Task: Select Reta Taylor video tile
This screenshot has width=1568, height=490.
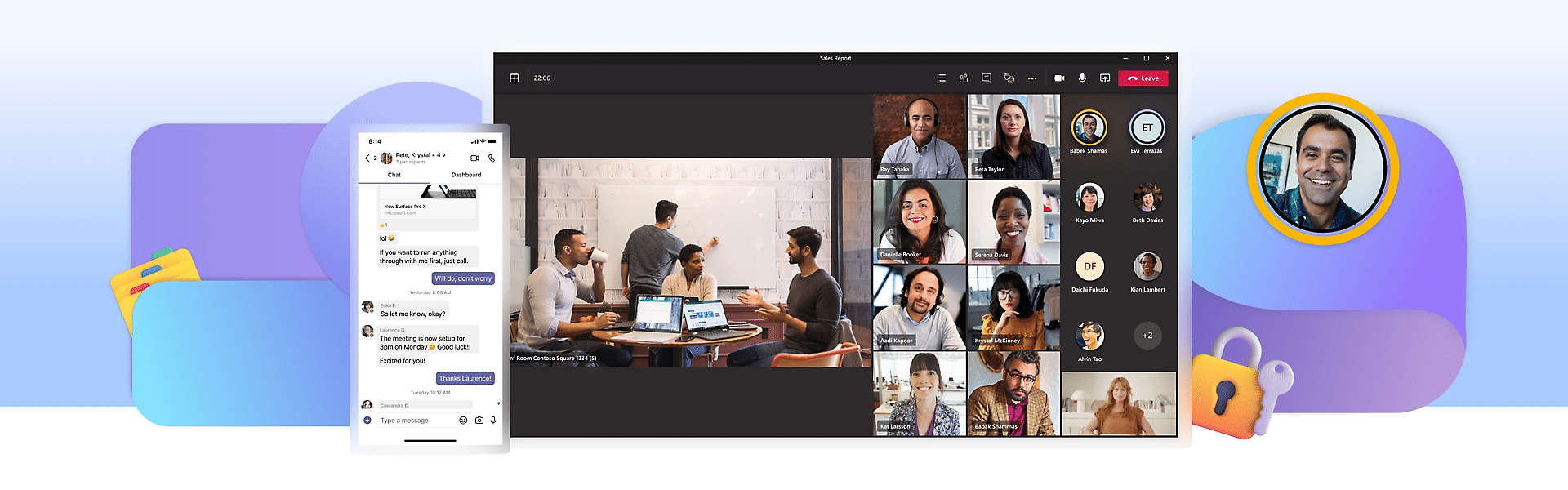Action: pyautogui.click(x=1013, y=136)
